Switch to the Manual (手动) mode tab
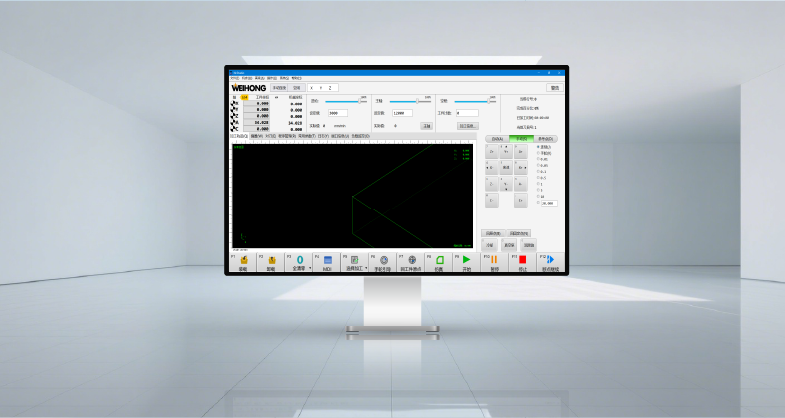The image size is (785, 418). coord(521,139)
